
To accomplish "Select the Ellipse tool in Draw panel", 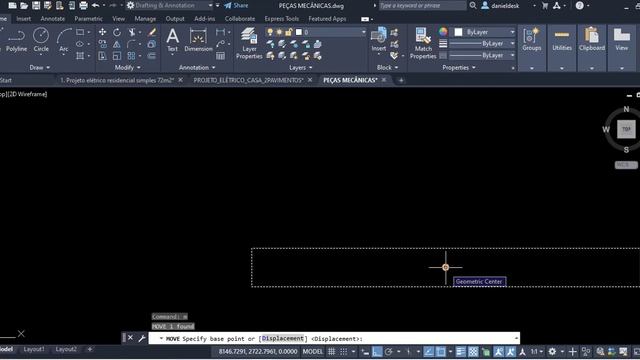I will [x=80, y=44].
